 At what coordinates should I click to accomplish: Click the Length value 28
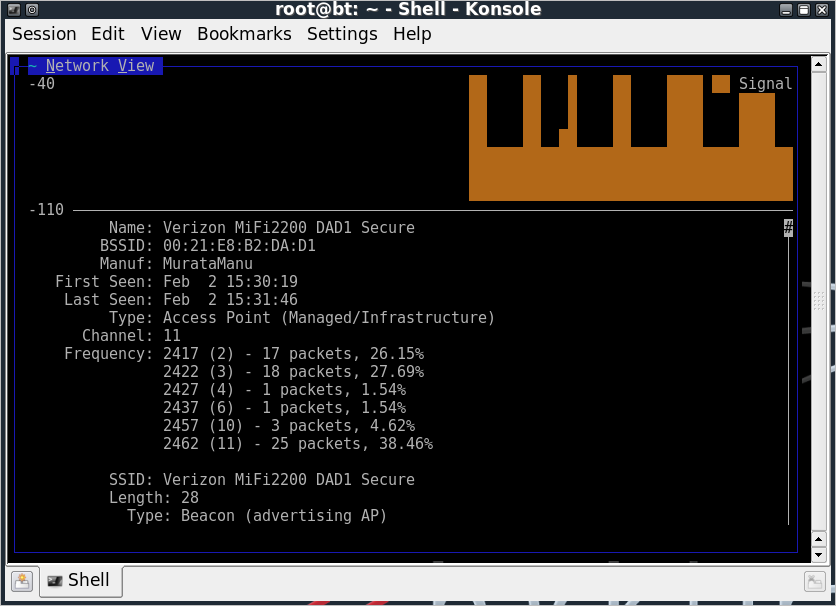click(x=190, y=498)
